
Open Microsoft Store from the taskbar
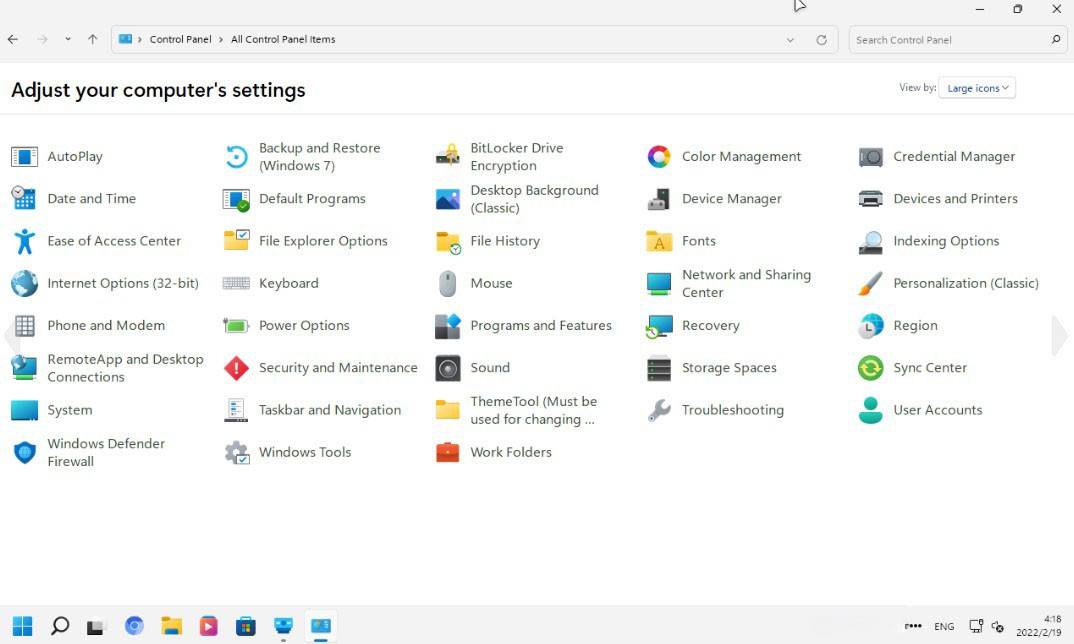coord(245,626)
